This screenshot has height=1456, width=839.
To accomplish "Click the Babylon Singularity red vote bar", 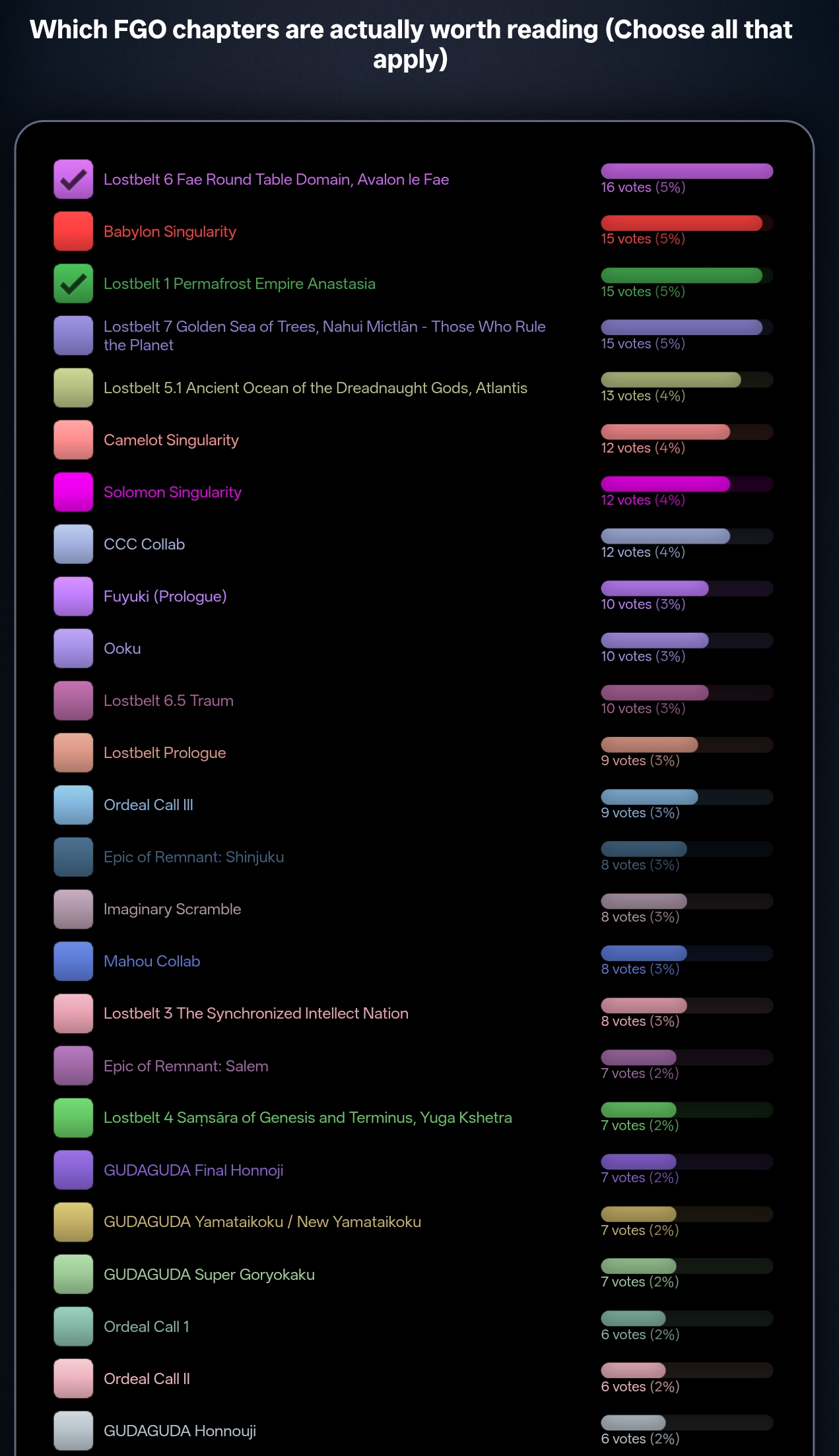I will [x=687, y=223].
